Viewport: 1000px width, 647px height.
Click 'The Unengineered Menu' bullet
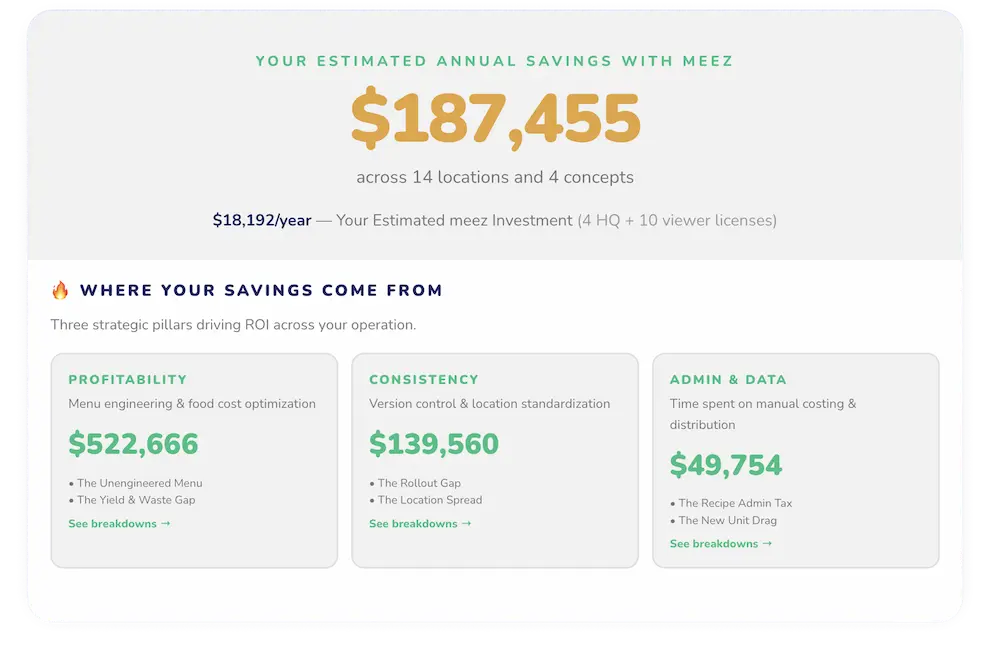(x=136, y=483)
